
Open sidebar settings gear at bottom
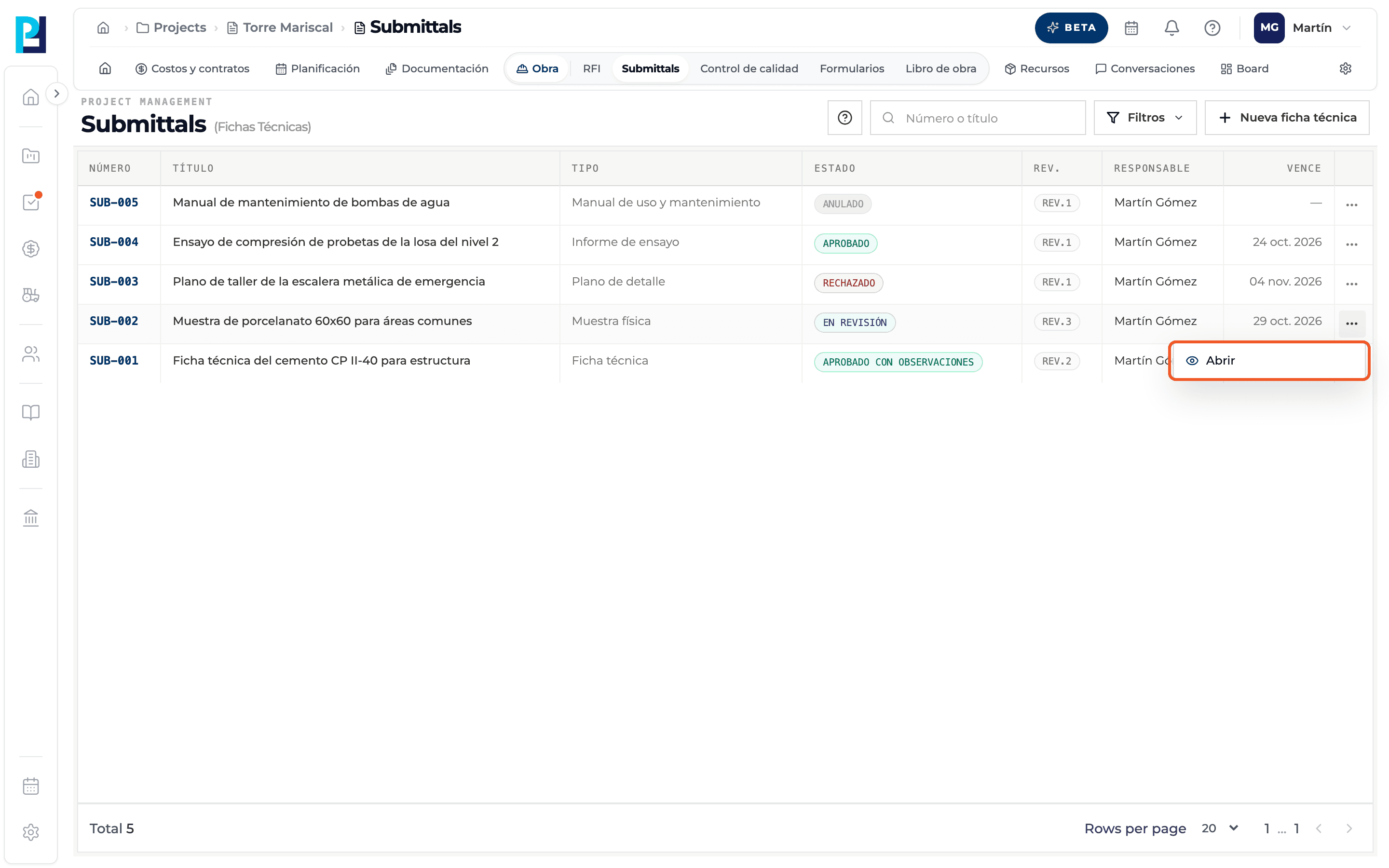(31, 832)
